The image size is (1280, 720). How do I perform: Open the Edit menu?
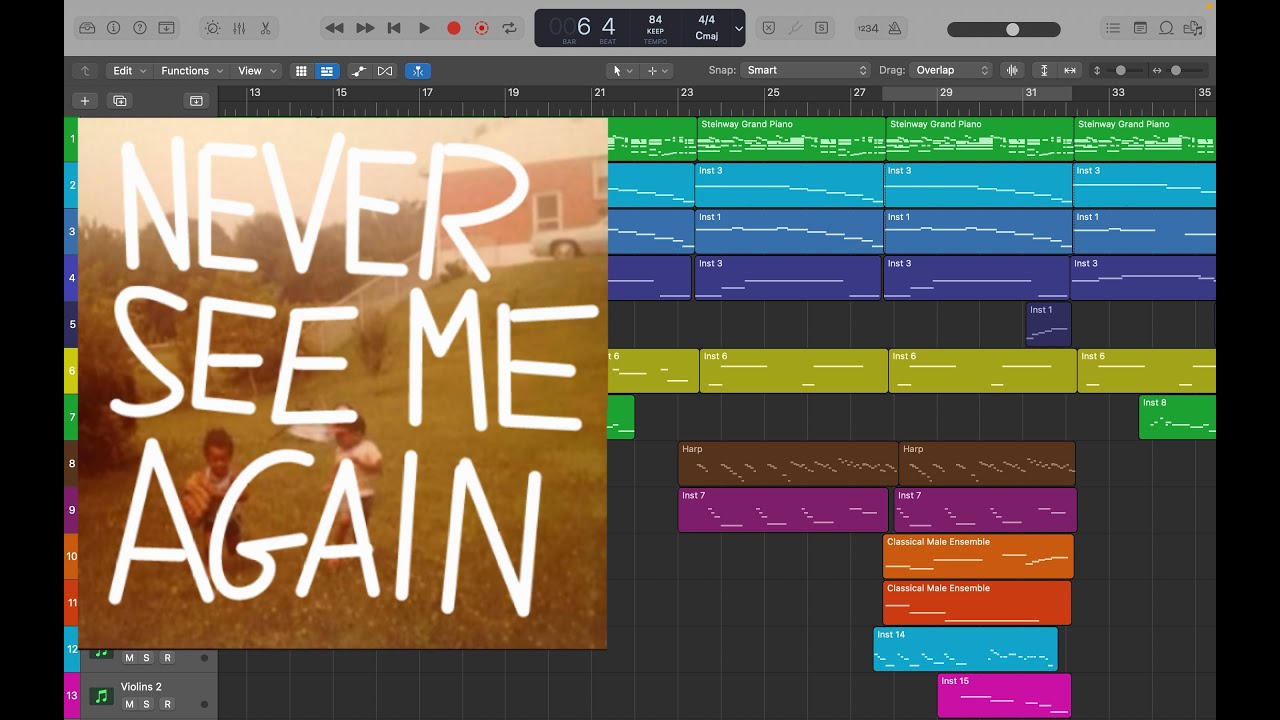[129, 71]
